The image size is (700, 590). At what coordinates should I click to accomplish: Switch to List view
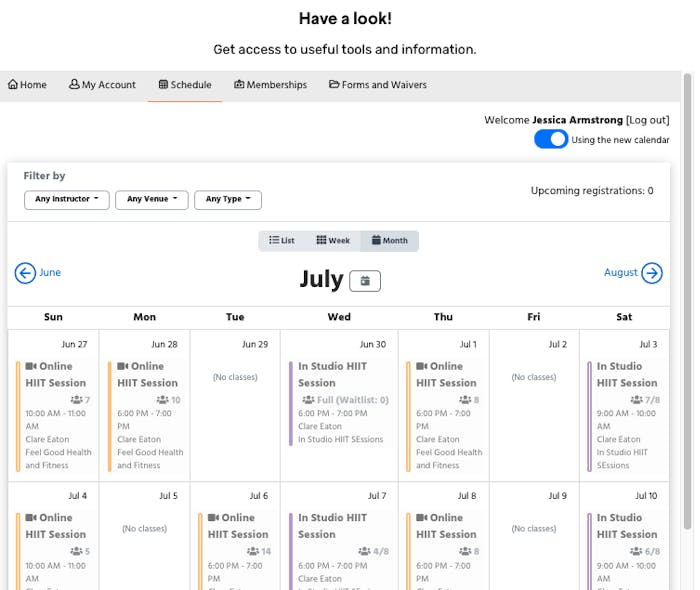coord(282,241)
